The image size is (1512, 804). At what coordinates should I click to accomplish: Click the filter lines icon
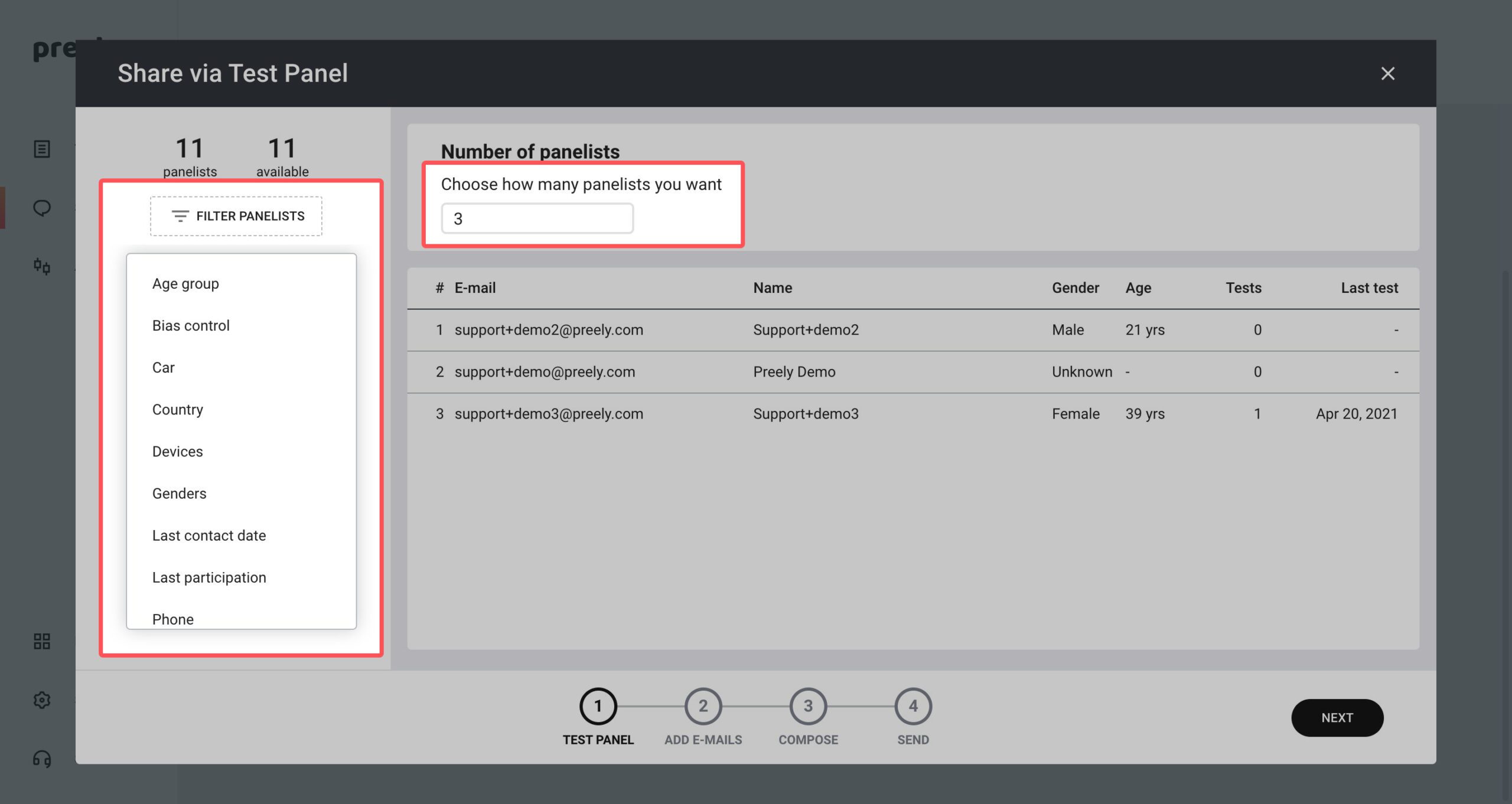[x=180, y=216]
